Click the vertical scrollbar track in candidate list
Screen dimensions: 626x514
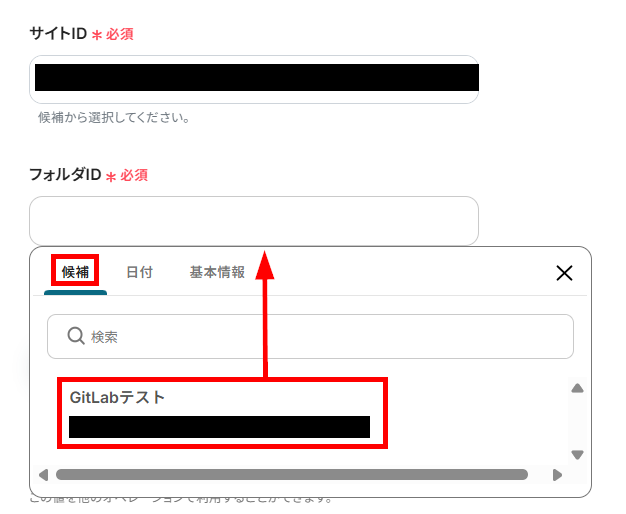click(x=577, y=421)
